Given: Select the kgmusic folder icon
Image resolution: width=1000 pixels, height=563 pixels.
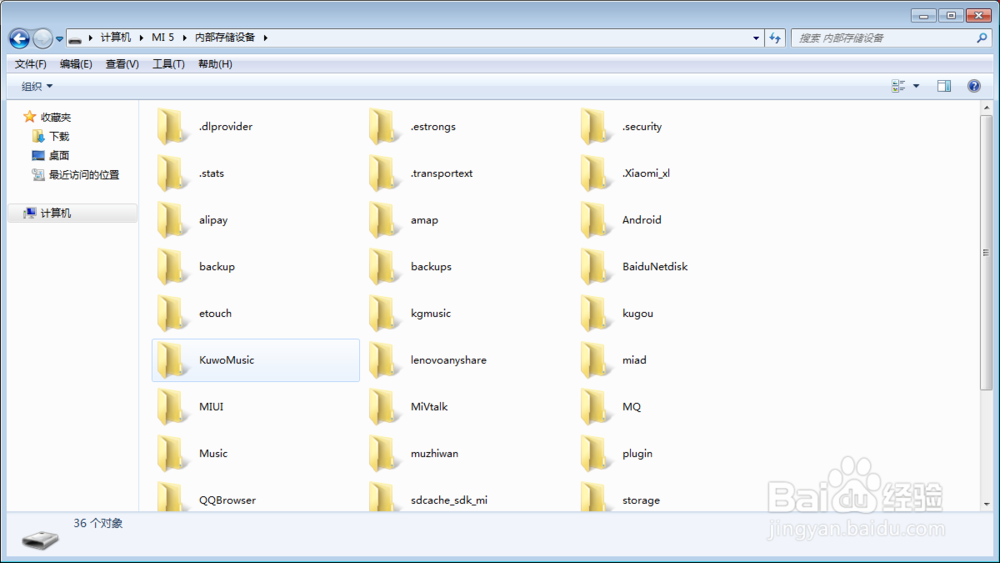Looking at the screenshot, I should point(384,313).
